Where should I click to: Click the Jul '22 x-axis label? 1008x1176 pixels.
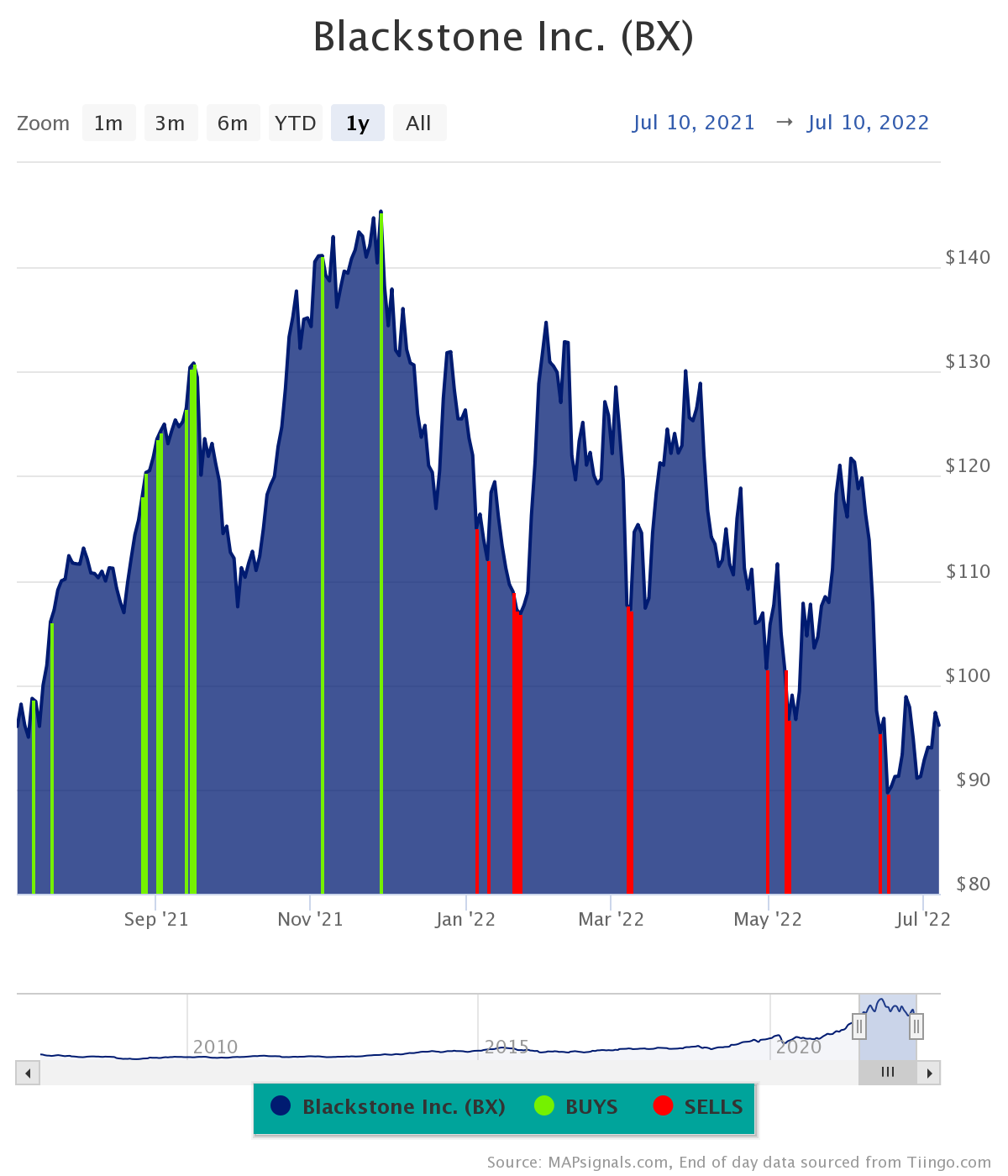(923, 919)
